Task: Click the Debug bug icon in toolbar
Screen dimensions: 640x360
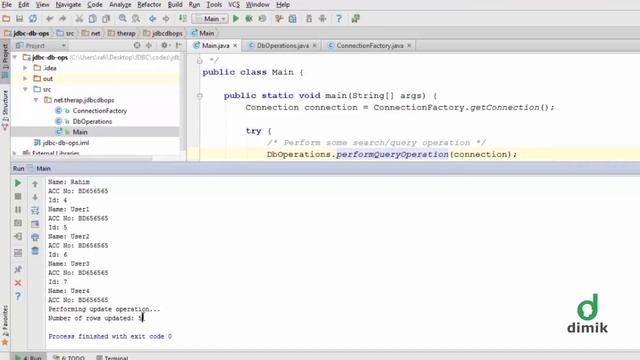Action: coord(249,19)
